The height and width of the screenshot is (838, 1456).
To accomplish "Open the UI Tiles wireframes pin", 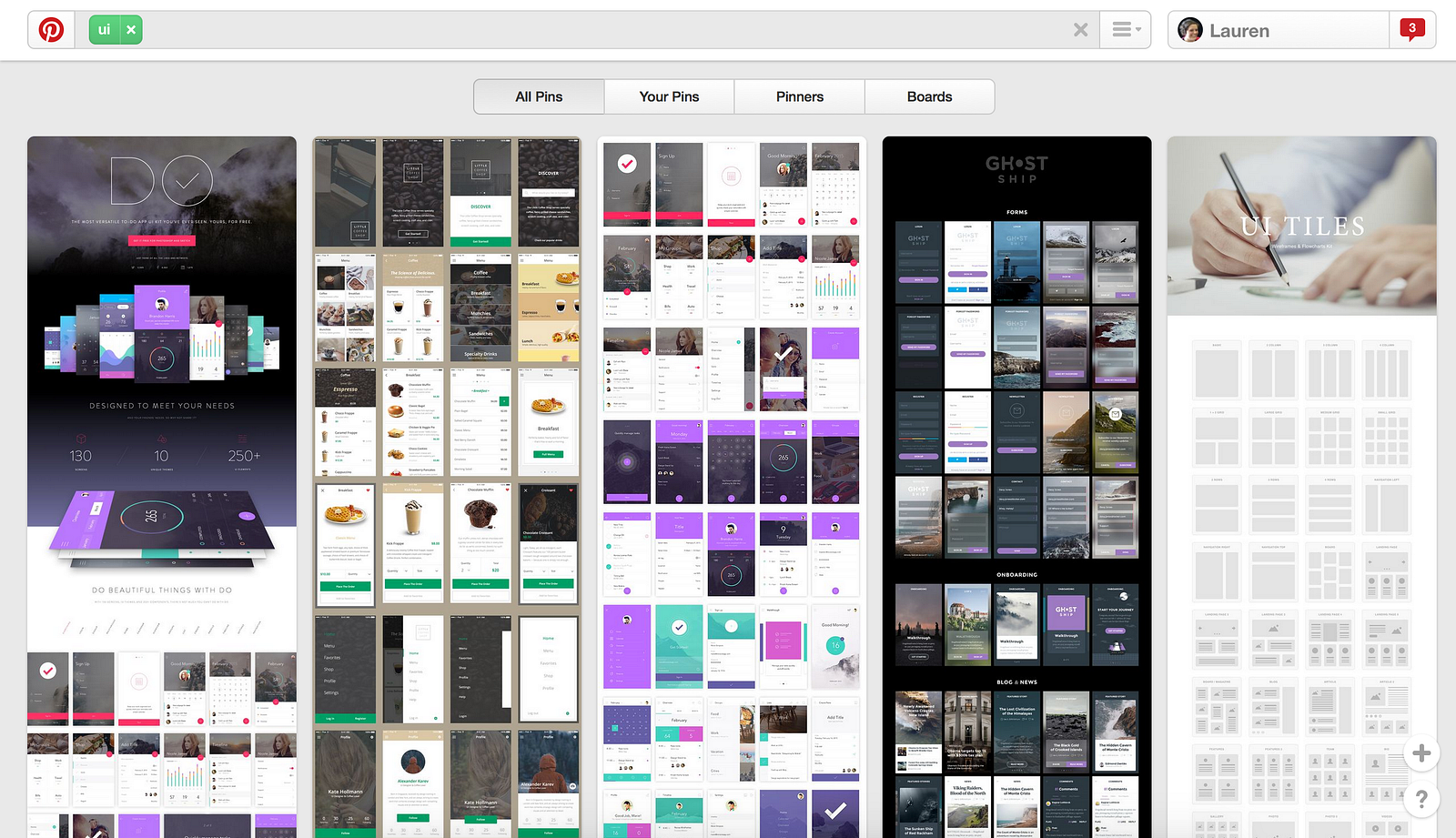I will pos(1301,487).
